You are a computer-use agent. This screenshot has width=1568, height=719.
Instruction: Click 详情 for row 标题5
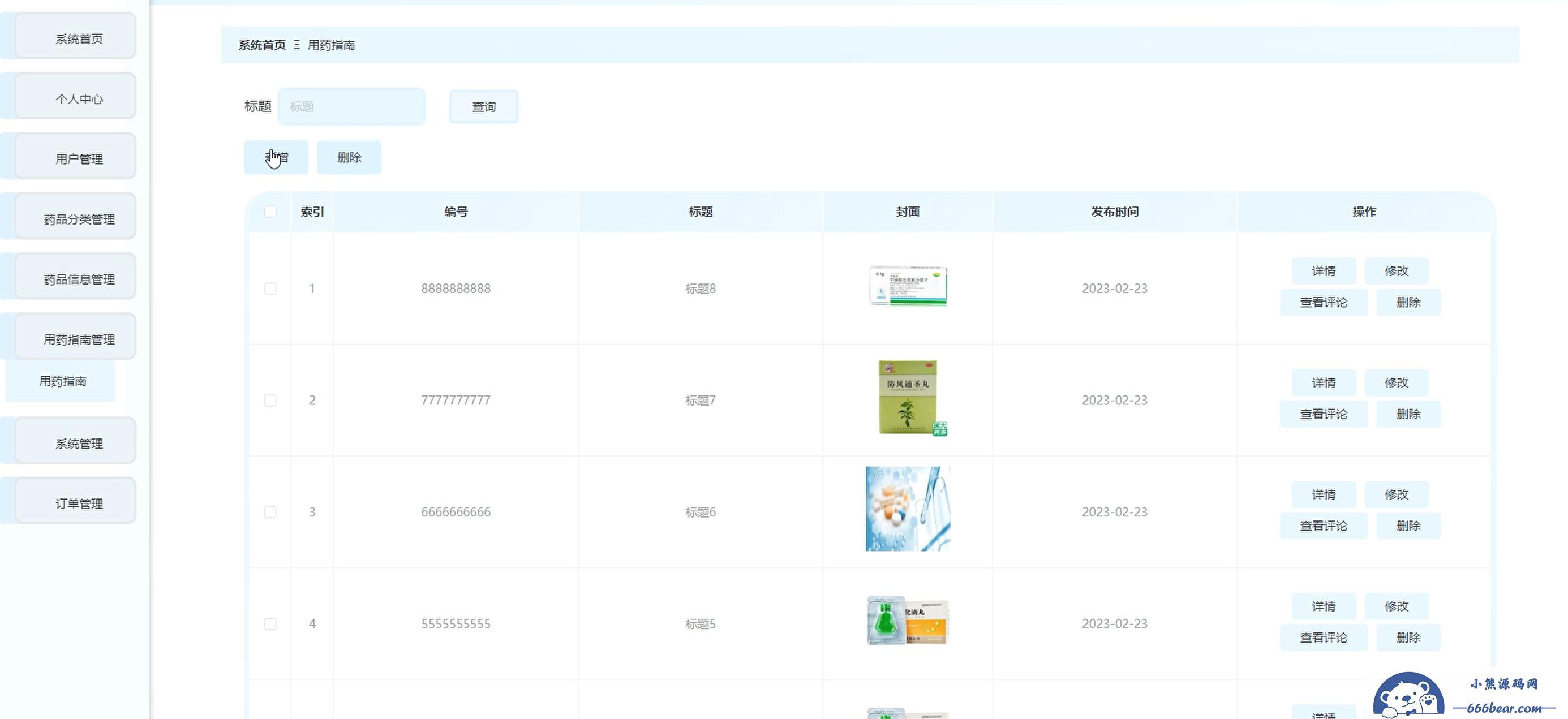[1324, 606]
